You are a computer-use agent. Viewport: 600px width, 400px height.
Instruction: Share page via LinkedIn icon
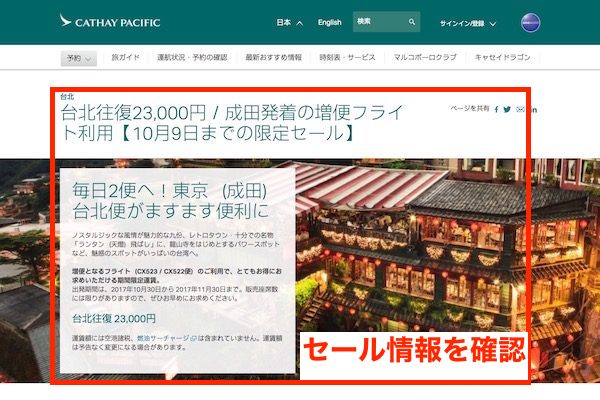tap(533, 110)
